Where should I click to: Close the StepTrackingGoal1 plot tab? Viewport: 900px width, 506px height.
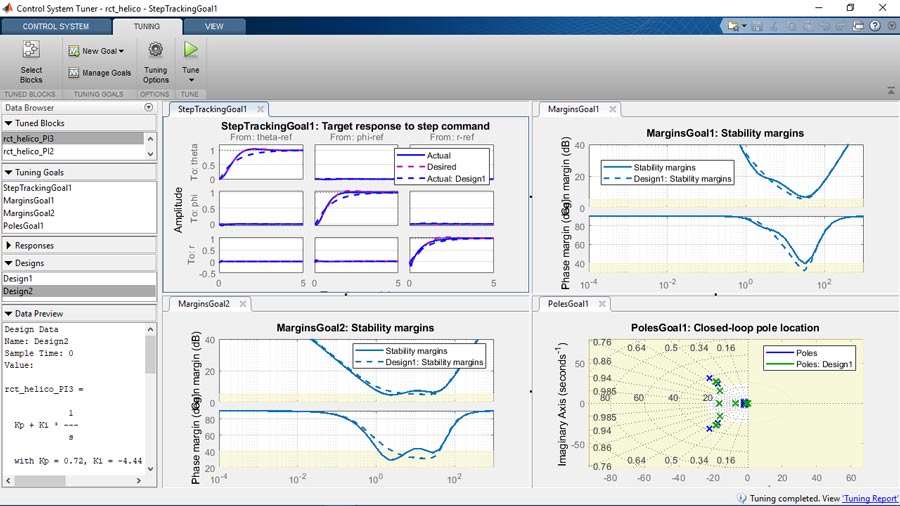[260, 109]
